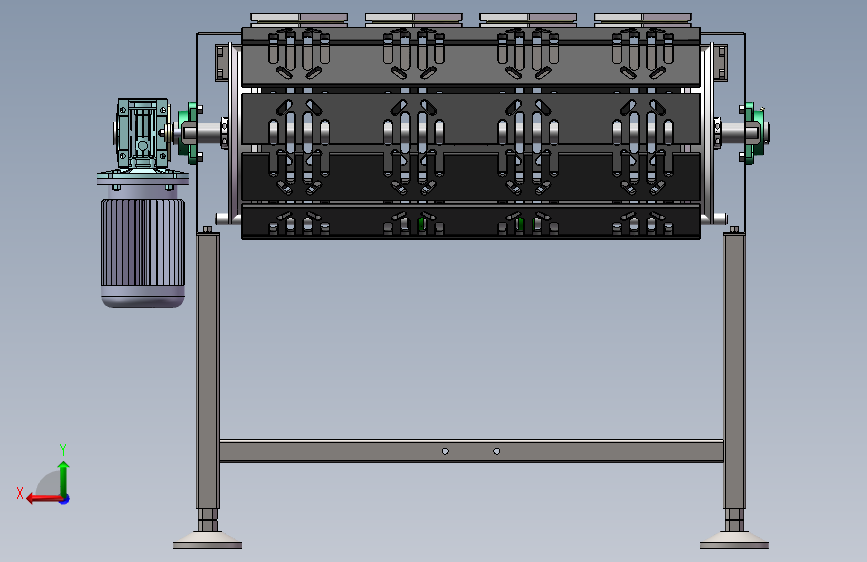Select the leveling foot pad under the motor-side leg

tap(207, 540)
